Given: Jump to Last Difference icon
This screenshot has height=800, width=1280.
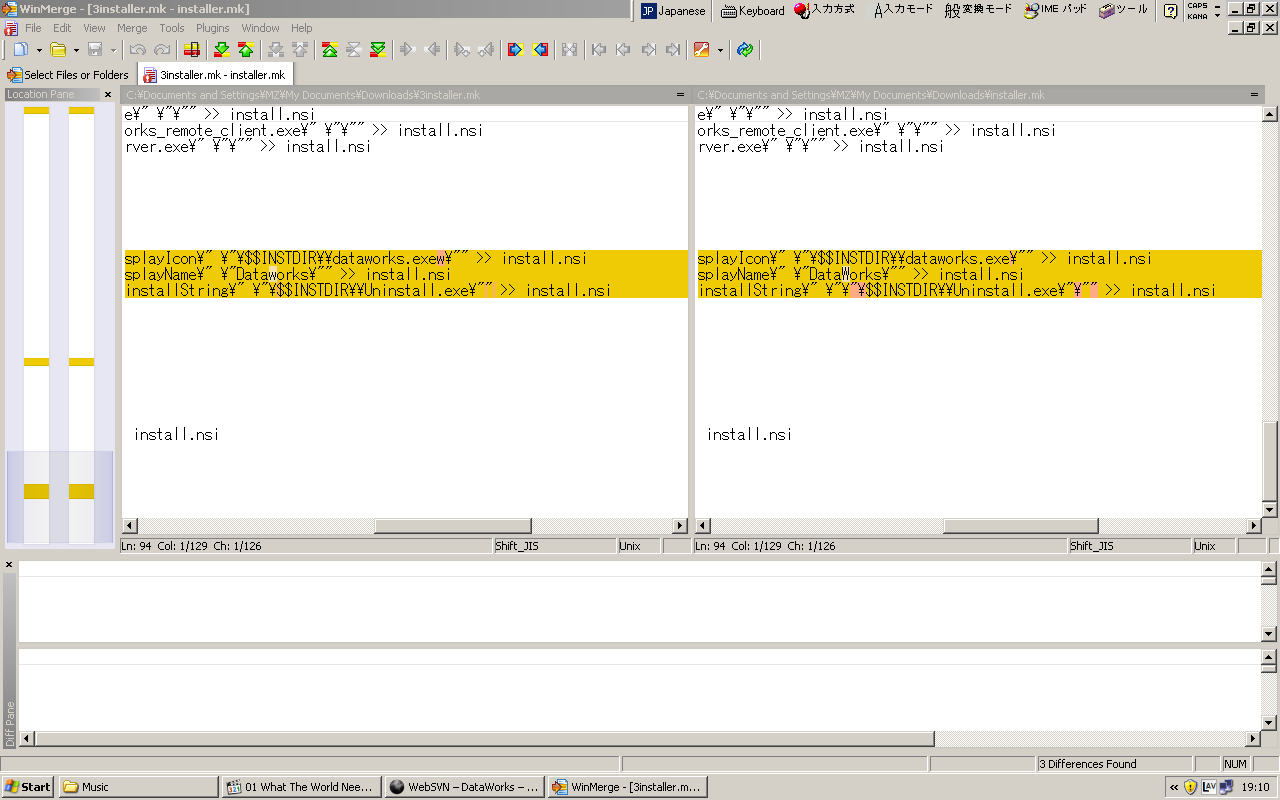Looking at the screenshot, I should 377,49.
